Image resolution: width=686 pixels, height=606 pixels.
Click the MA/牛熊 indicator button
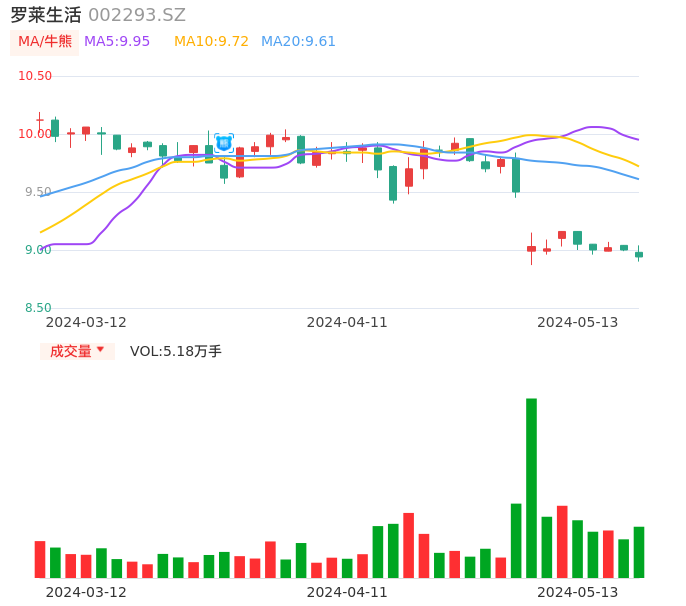point(45,42)
